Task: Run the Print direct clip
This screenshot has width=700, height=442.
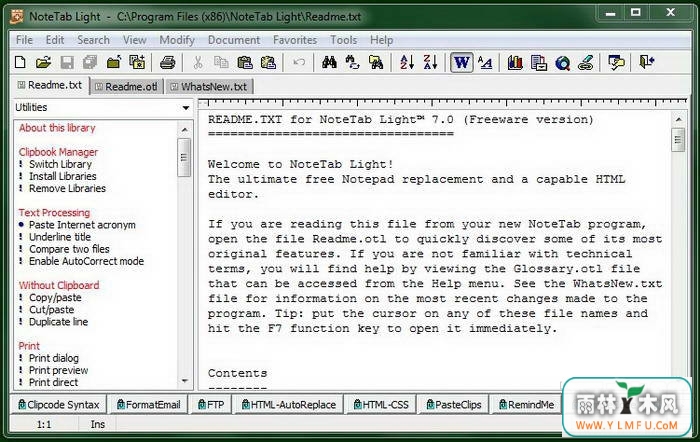Action: [54, 382]
